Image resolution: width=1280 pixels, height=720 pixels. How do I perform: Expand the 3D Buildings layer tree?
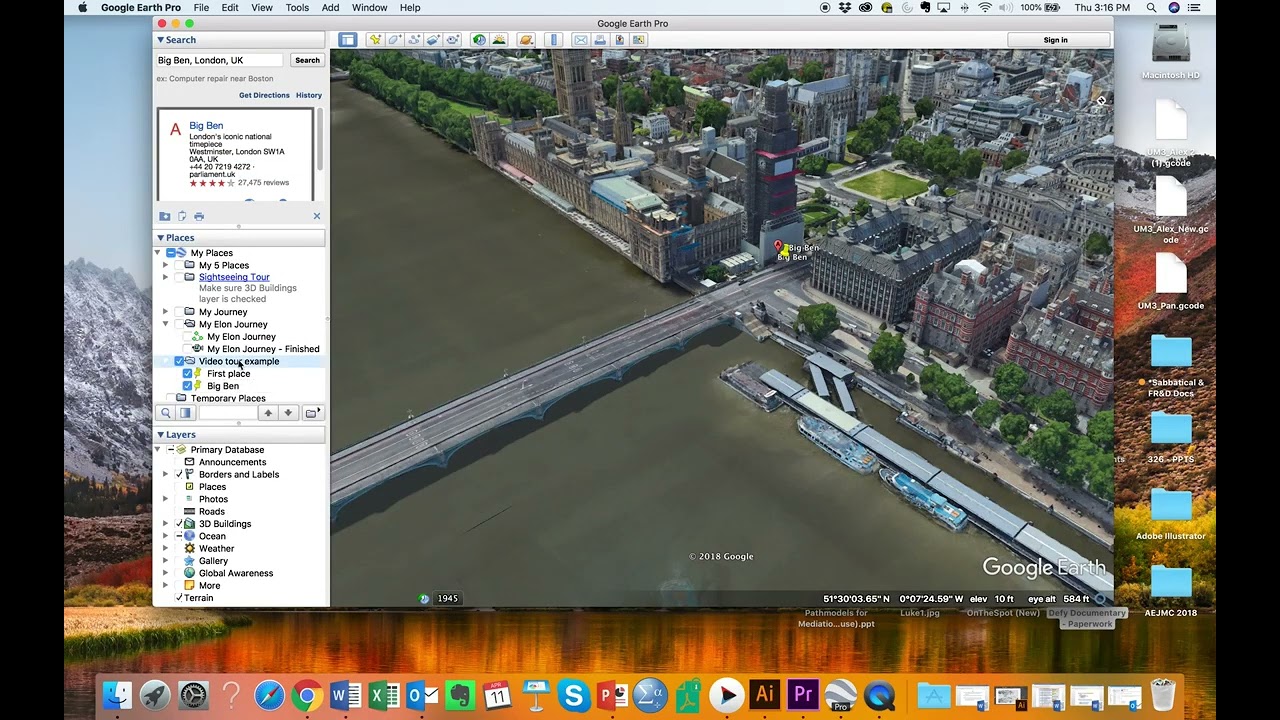pos(166,523)
